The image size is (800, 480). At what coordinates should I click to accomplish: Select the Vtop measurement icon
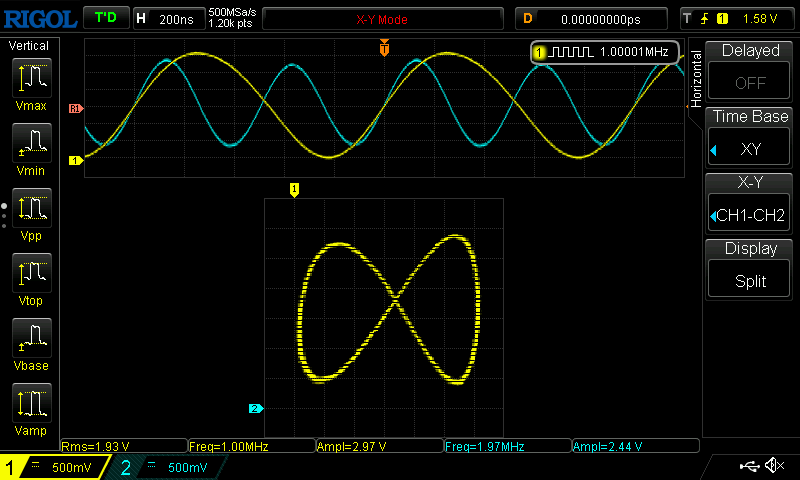(x=32, y=273)
